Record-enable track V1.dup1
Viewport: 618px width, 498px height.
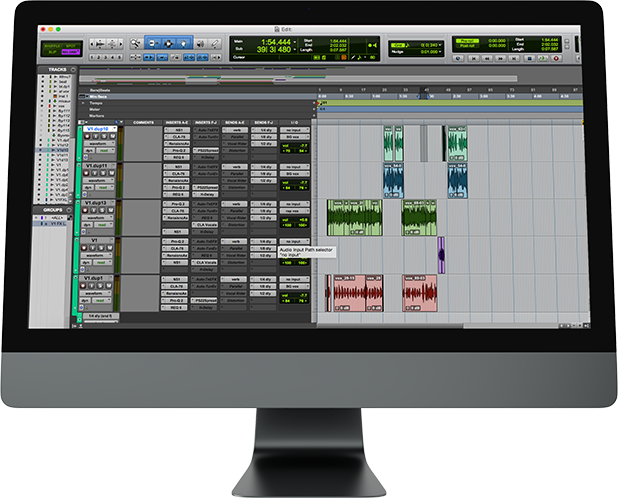point(84,286)
